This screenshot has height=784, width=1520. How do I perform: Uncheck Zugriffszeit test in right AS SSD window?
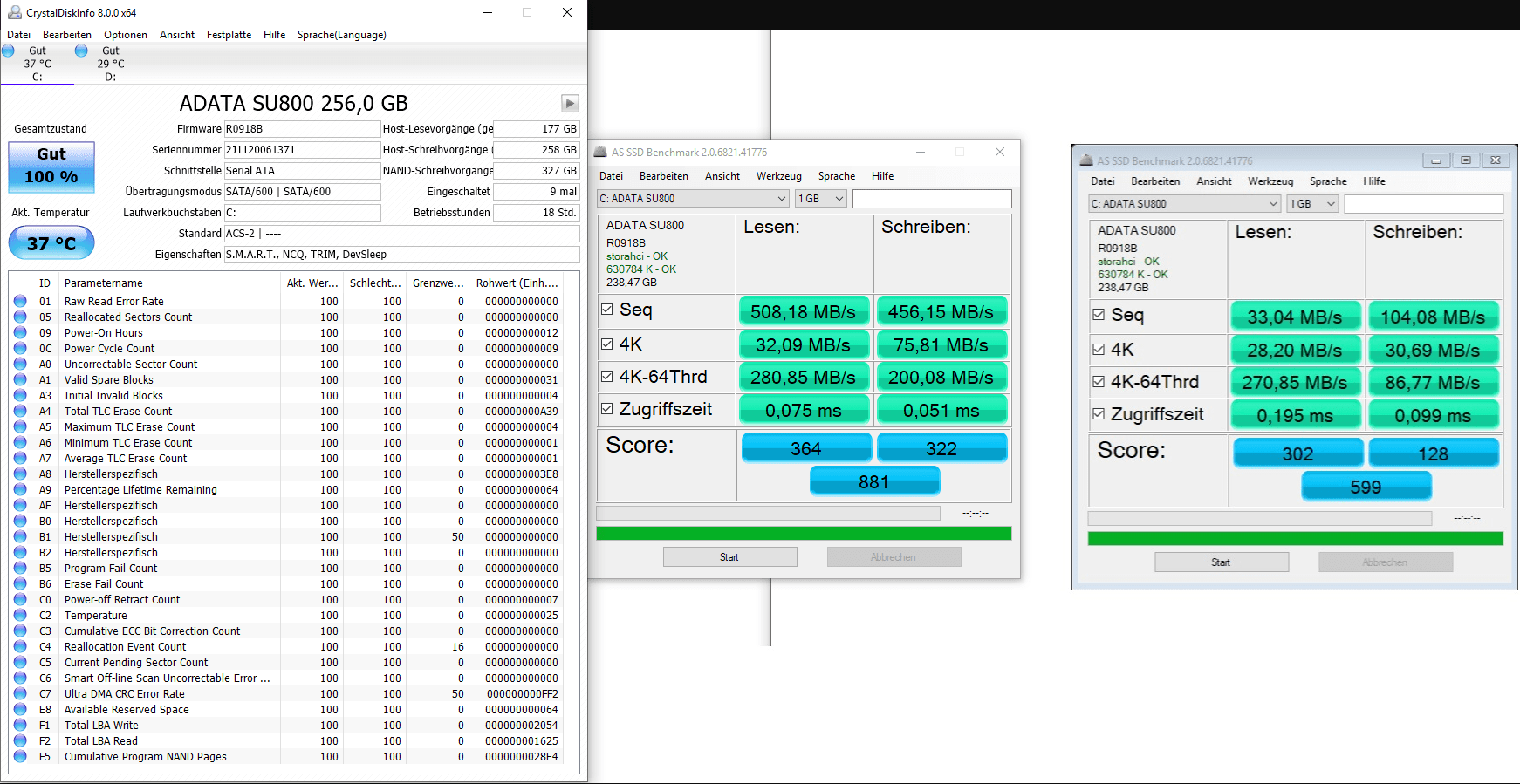(1099, 413)
